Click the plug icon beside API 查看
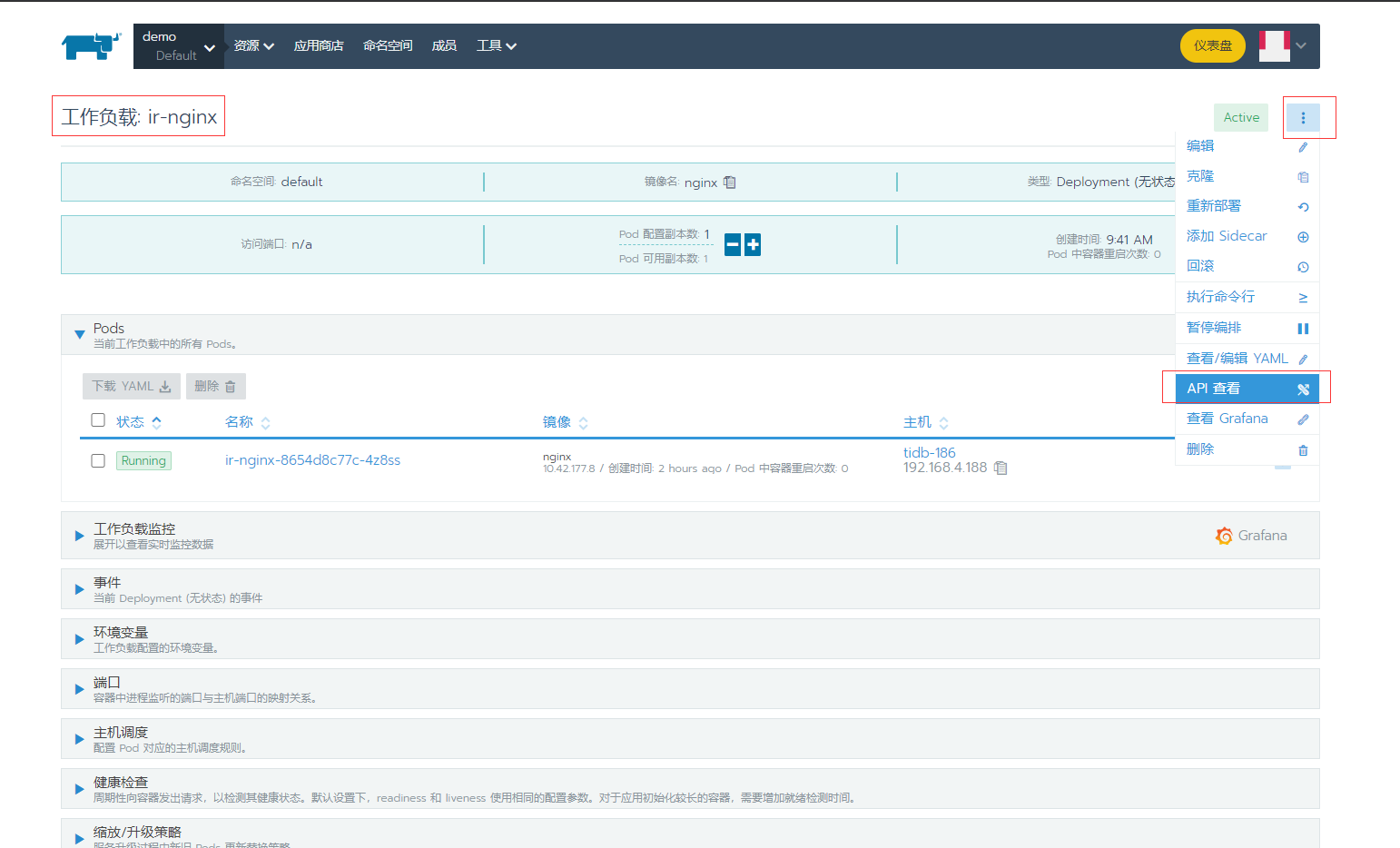 point(1303,389)
